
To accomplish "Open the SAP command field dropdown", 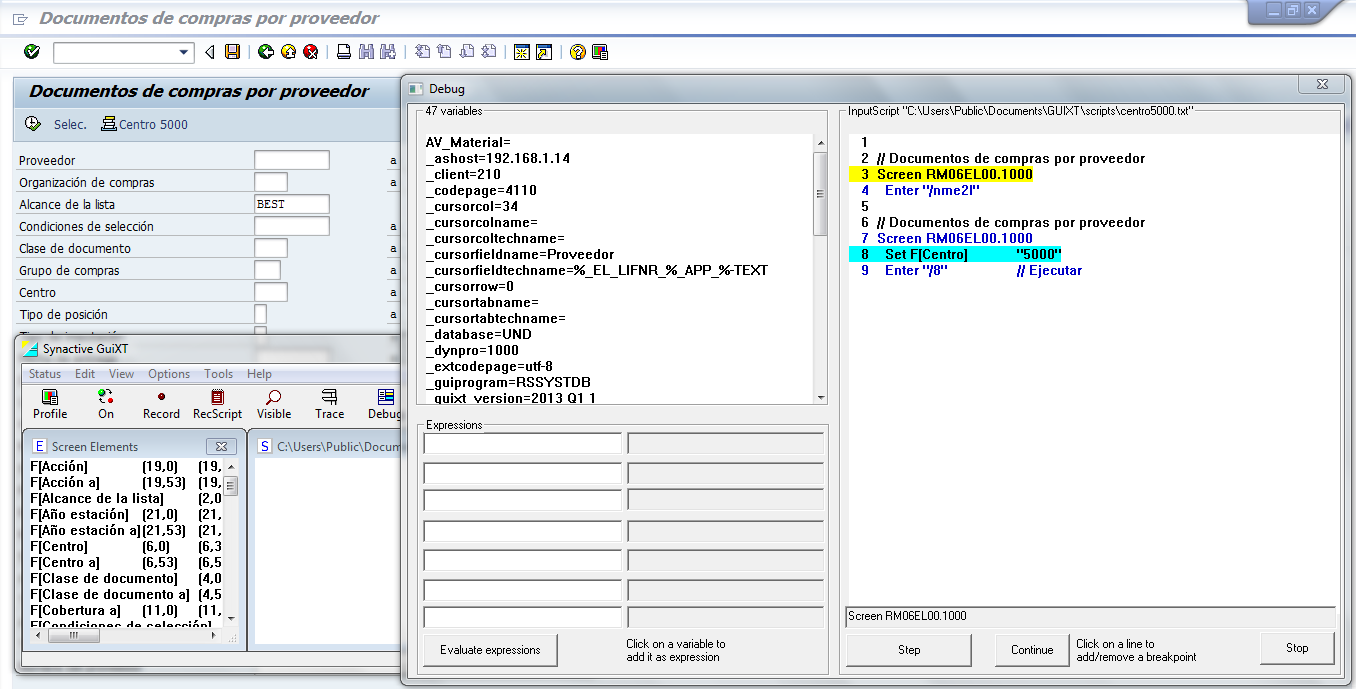I will (184, 53).
